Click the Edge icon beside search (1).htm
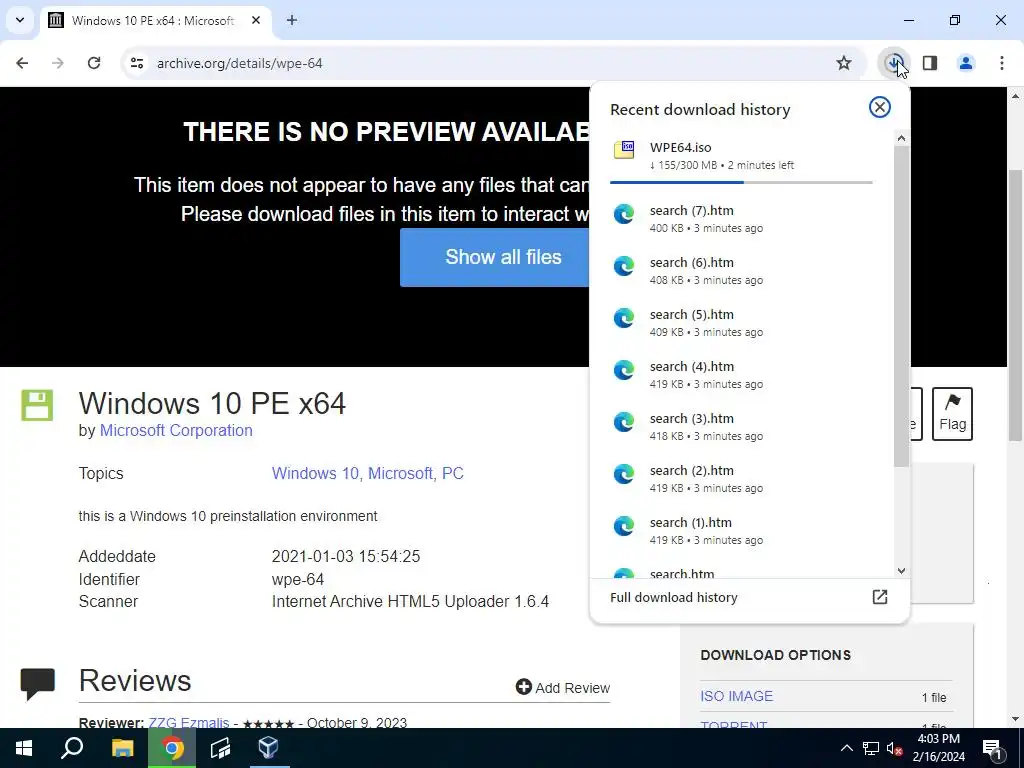Screen dimensions: 1024x768 pos(624,526)
